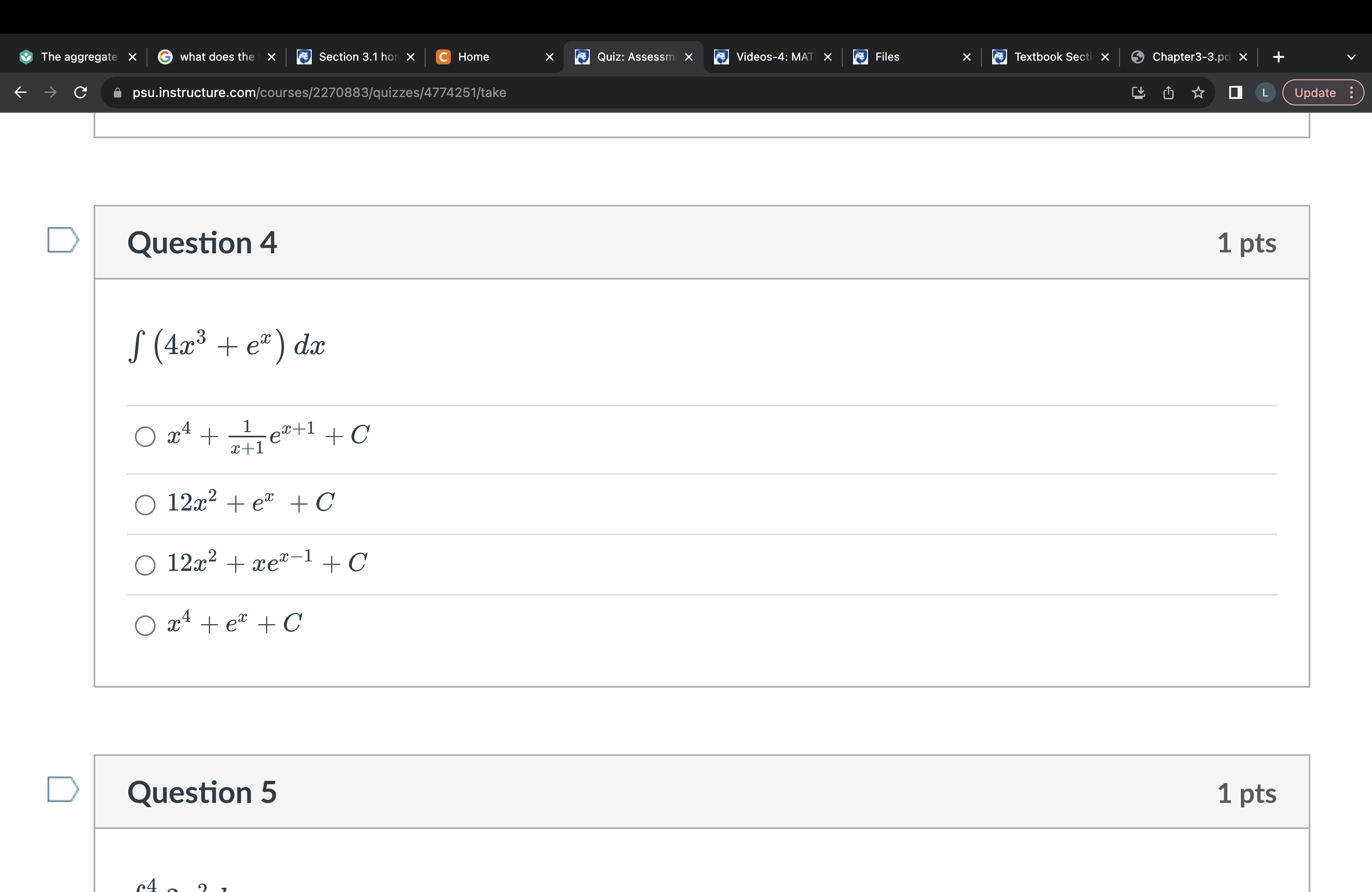1372x892 pixels.
Task: Close the 'Section 3.1' tab
Action: coord(411,56)
